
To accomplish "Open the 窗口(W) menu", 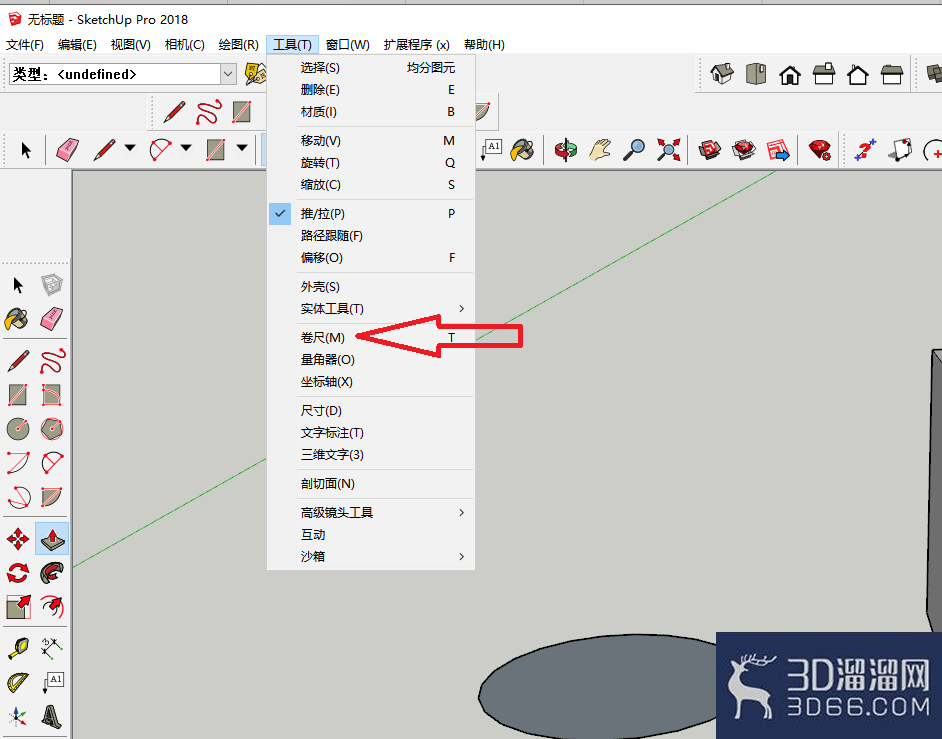I will tap(347, 44).
